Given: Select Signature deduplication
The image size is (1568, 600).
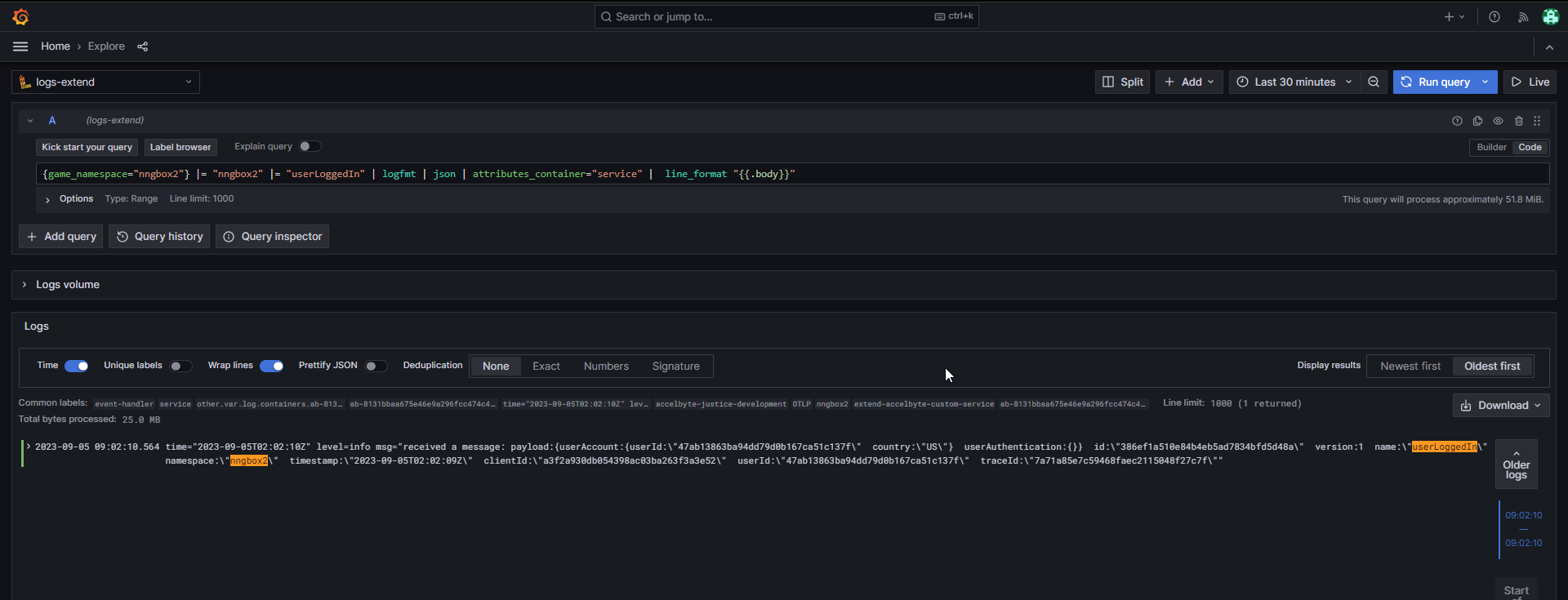Looking at the screenshot, I should click(675, 366).
